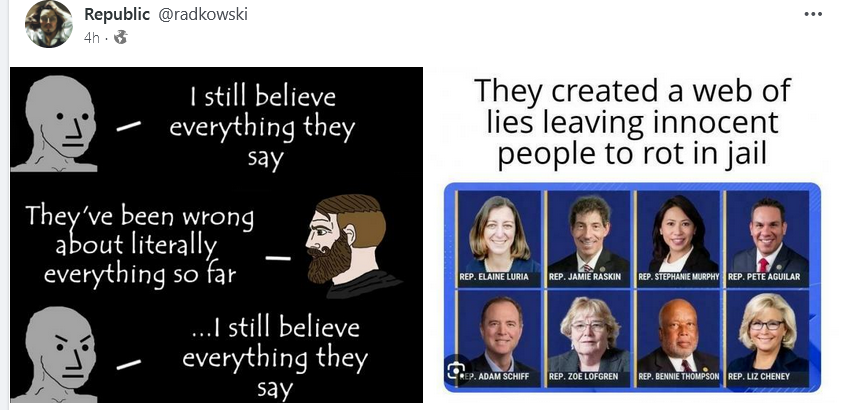Click the camera search icon on the image
This screenshot has width=843, height=411.
point(456,369)
